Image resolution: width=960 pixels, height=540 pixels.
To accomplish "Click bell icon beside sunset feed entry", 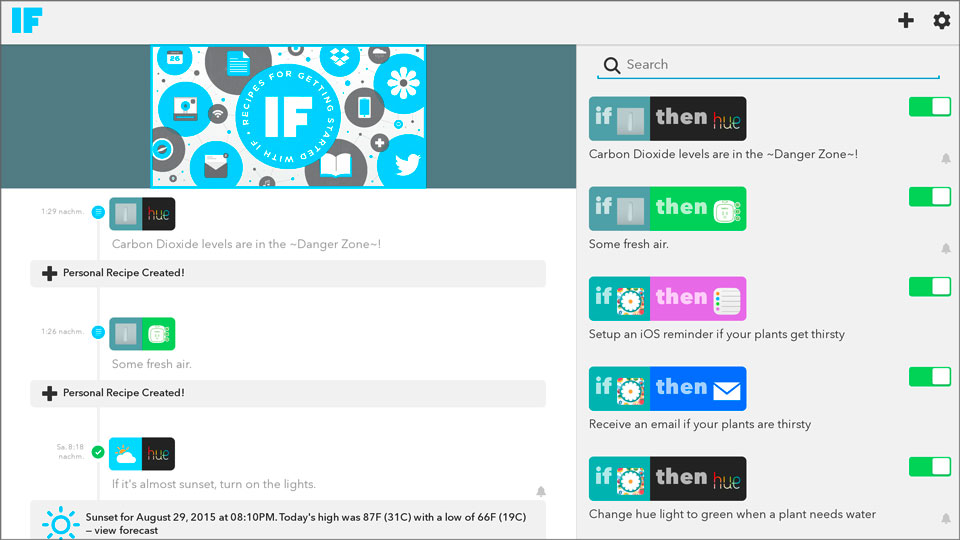I will tap(541, 491).
